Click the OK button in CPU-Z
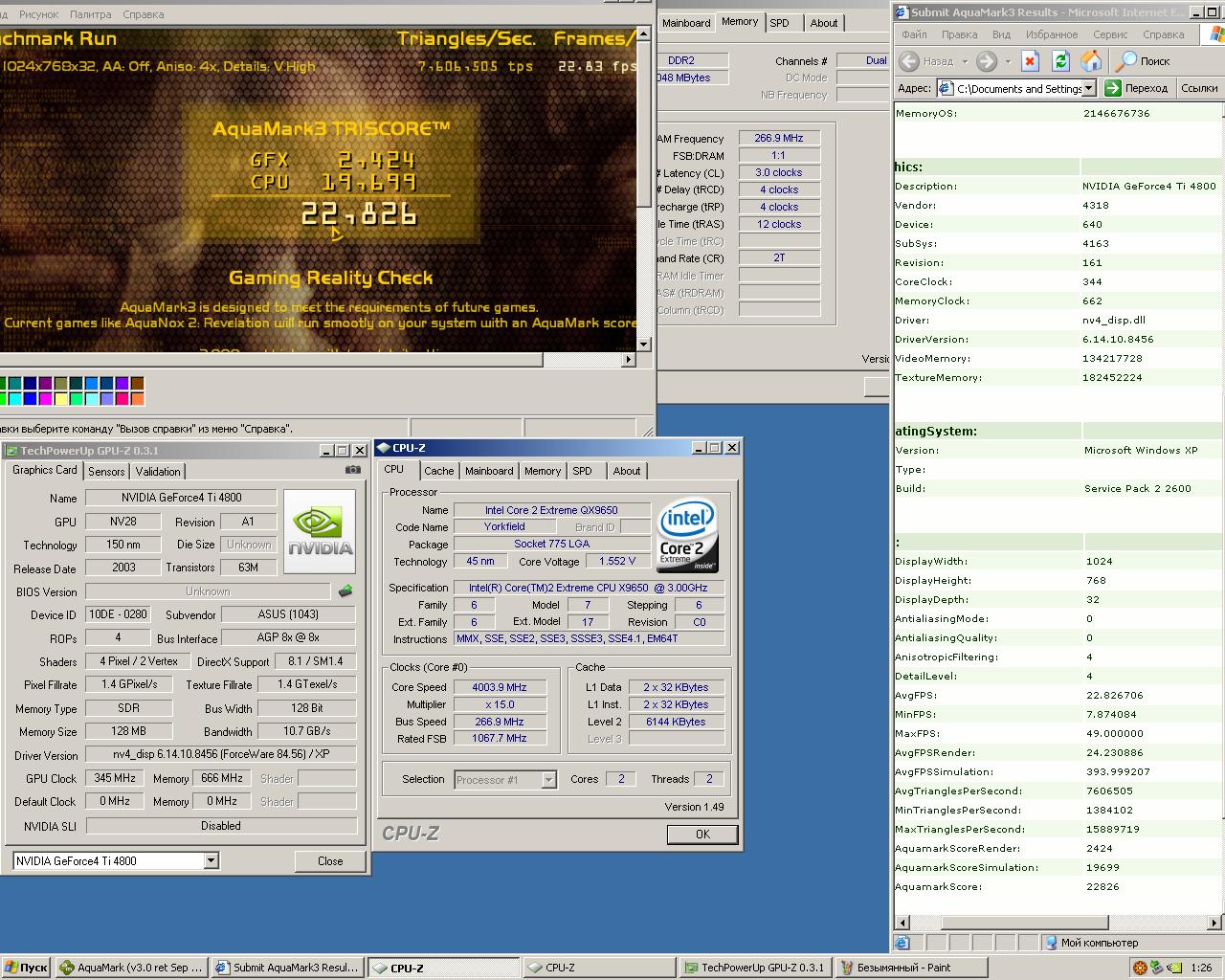The width and height of the screenshot is (1225, 980). [x=702, y=835]
